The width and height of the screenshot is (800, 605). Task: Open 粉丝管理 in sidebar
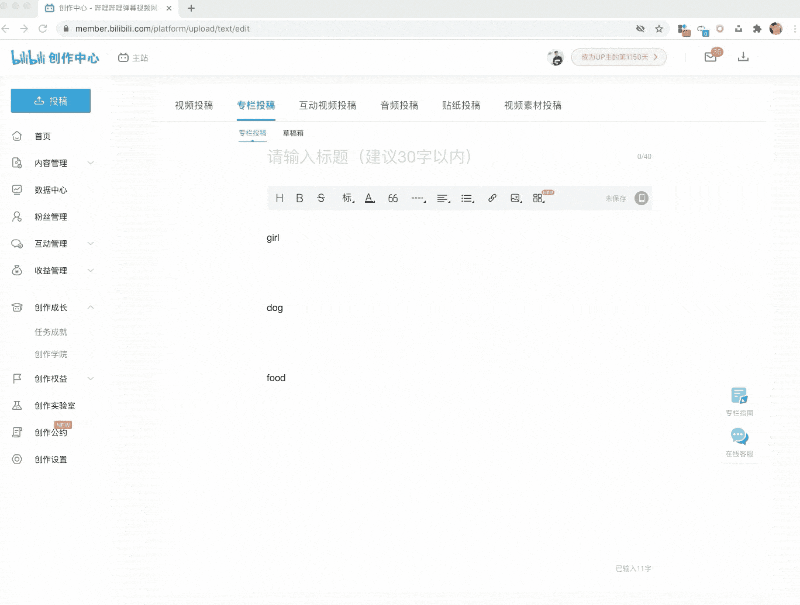(51, 217)
